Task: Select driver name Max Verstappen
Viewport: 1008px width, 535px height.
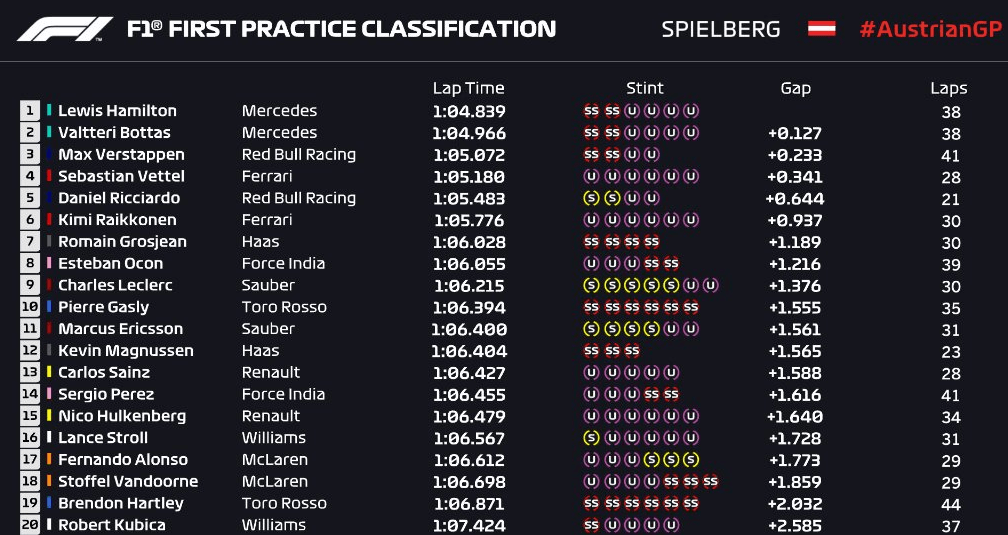Action: point(122,154)
